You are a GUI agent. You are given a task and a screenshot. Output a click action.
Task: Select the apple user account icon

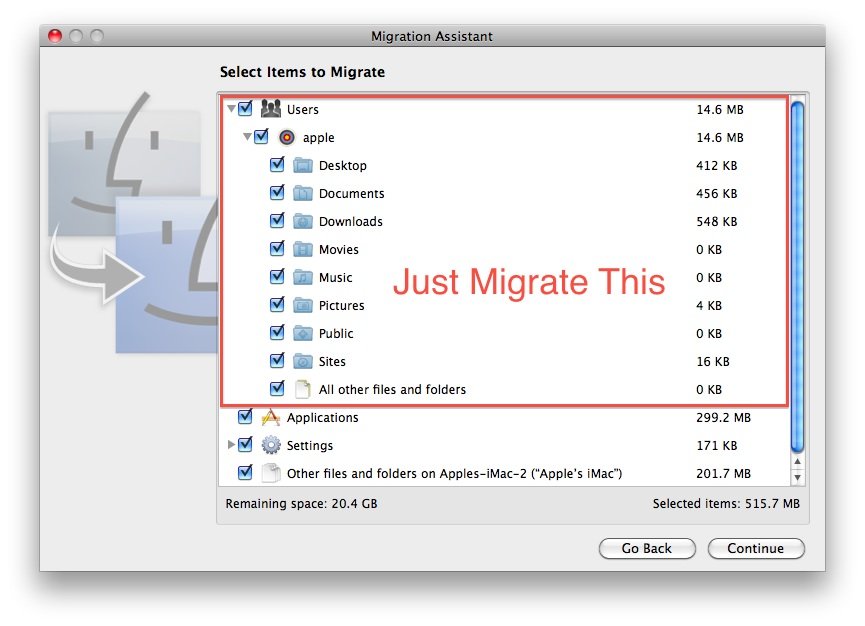point(287,137)
